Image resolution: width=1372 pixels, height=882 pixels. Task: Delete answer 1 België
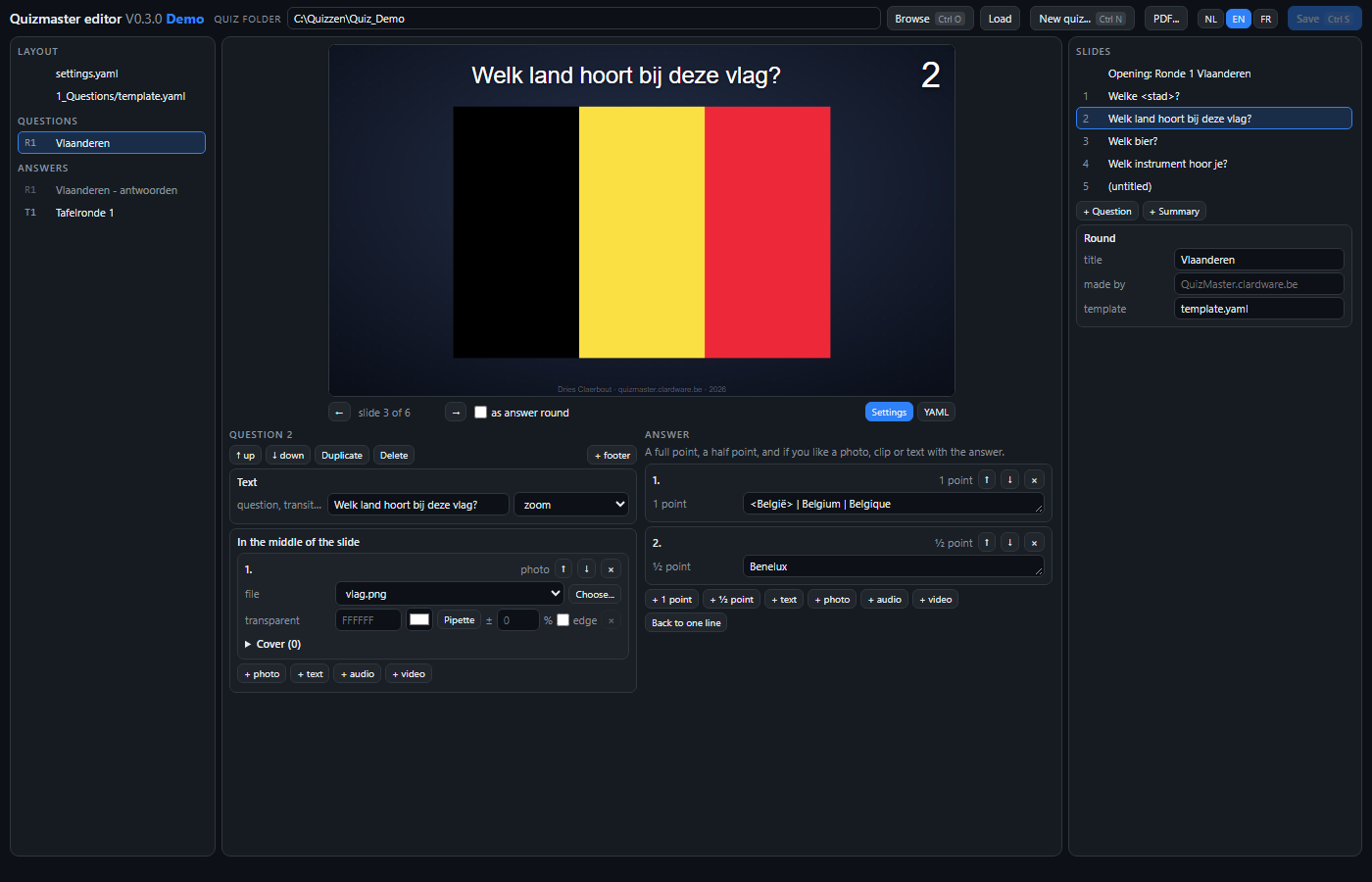coord(1034,480)
